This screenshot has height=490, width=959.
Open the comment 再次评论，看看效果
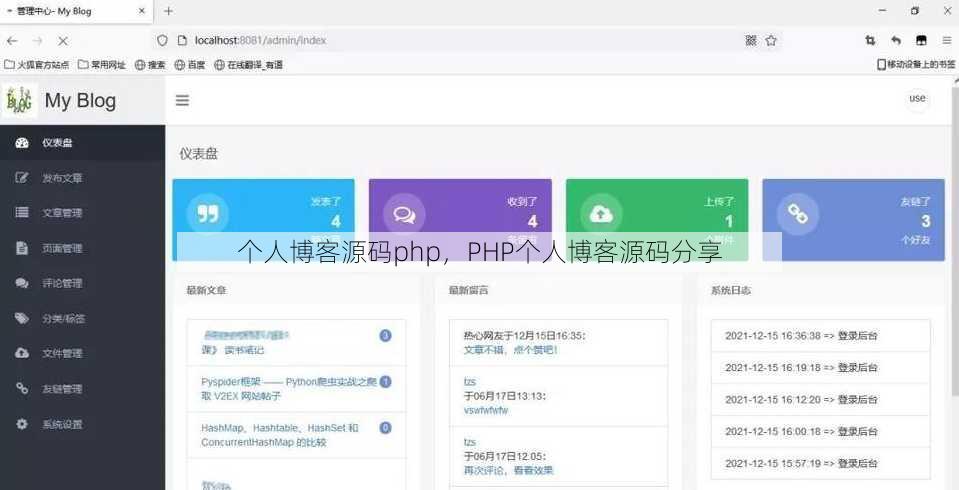click(x=508, y=470)
